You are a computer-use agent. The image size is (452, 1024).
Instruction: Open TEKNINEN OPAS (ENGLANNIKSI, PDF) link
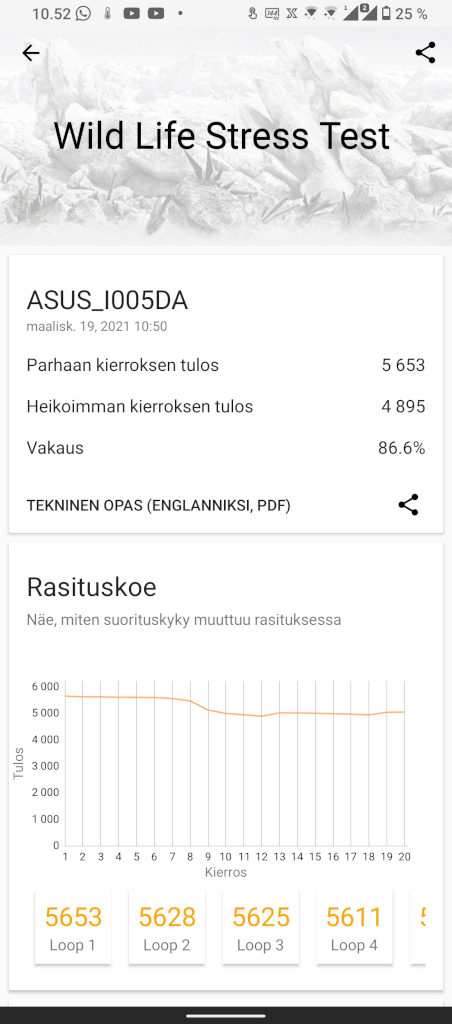(158, 505)
